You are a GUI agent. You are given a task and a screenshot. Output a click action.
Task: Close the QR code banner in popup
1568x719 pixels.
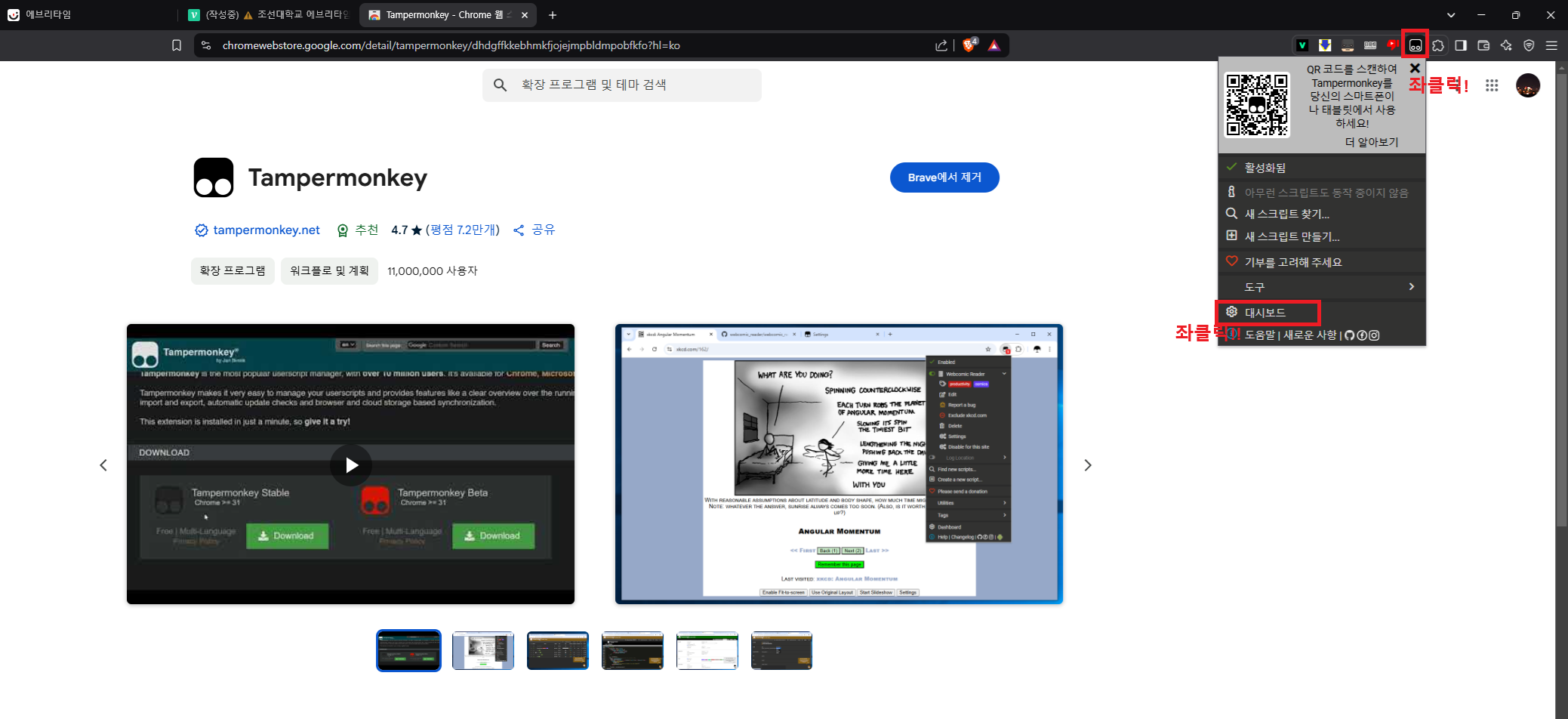pyautogui.click(x=1415, y=69)
